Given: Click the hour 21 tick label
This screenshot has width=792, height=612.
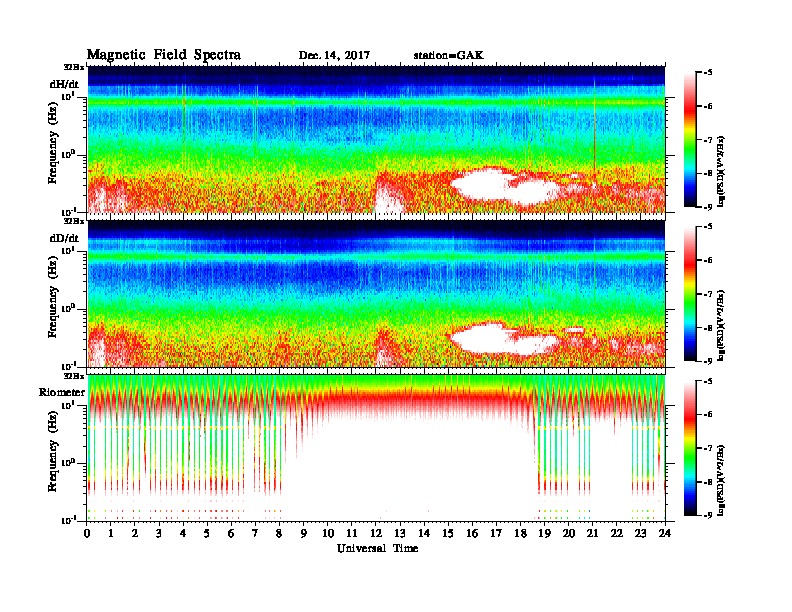Looking at the screenshot, I should (592, 533).
